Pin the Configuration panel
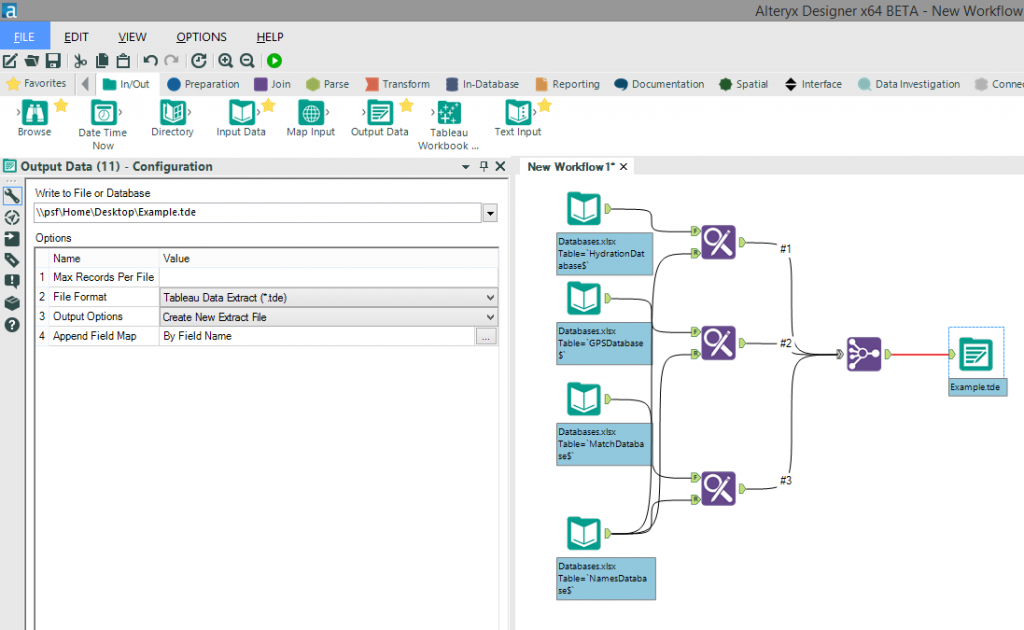 (483, 166)
